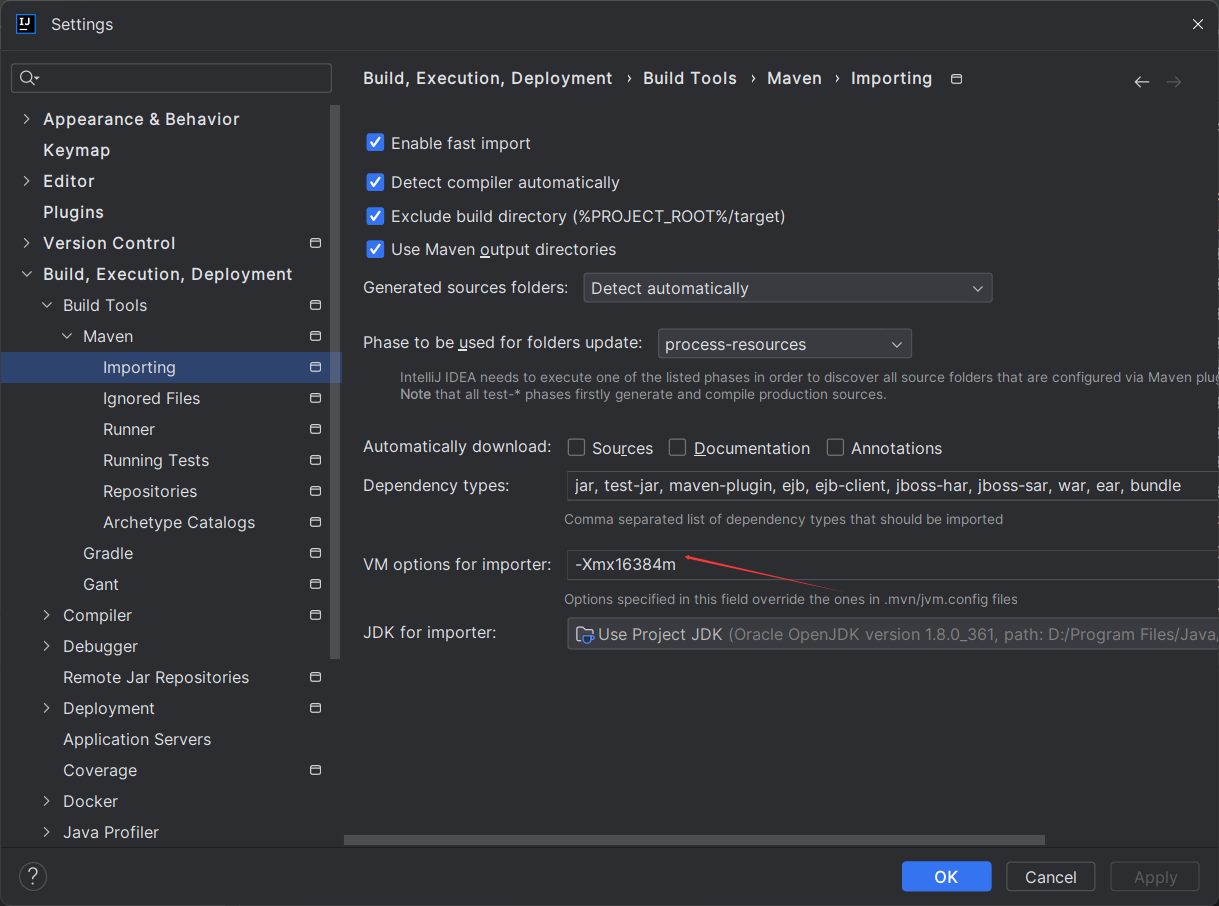This screenshot has width=1219, height=906.
Task: Expand the Java Profiler node
Action: click(47, 832)
